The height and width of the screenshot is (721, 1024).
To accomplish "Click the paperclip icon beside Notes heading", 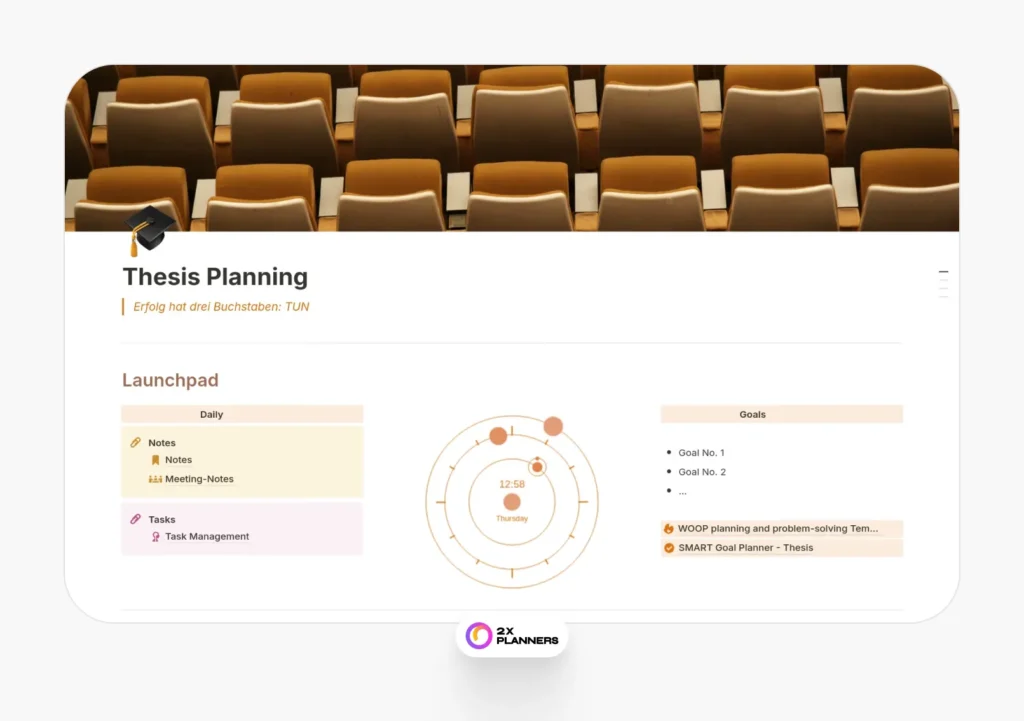I will (135, 442).
